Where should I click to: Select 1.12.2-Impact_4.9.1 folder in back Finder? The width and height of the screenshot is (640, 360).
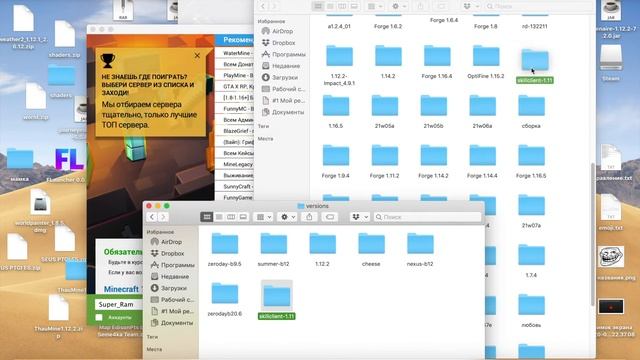[339, 65]
